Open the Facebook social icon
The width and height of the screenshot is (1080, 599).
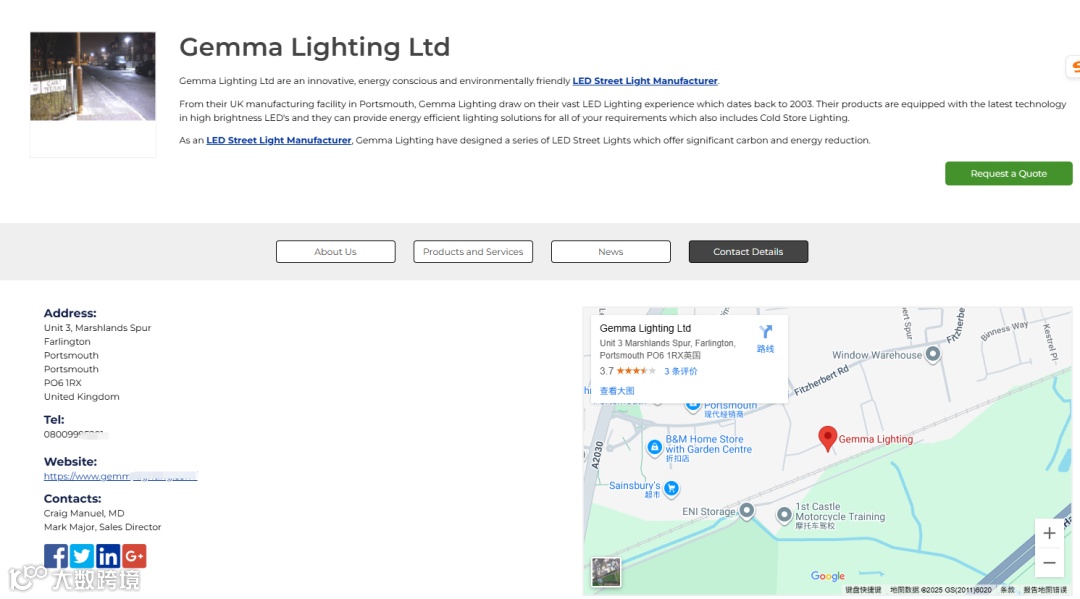(56, 556)
